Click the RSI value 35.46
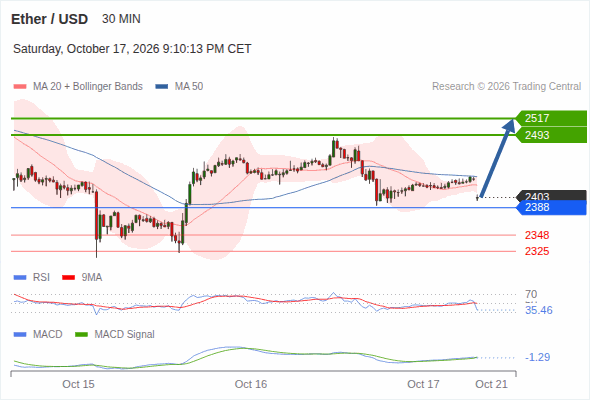The height and width of the screenshot is (400, 590). (x=539, y=310)
